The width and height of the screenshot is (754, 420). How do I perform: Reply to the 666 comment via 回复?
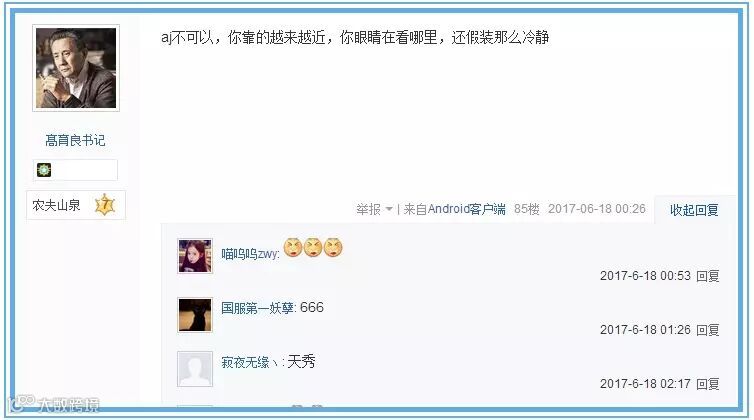[707, 330]
